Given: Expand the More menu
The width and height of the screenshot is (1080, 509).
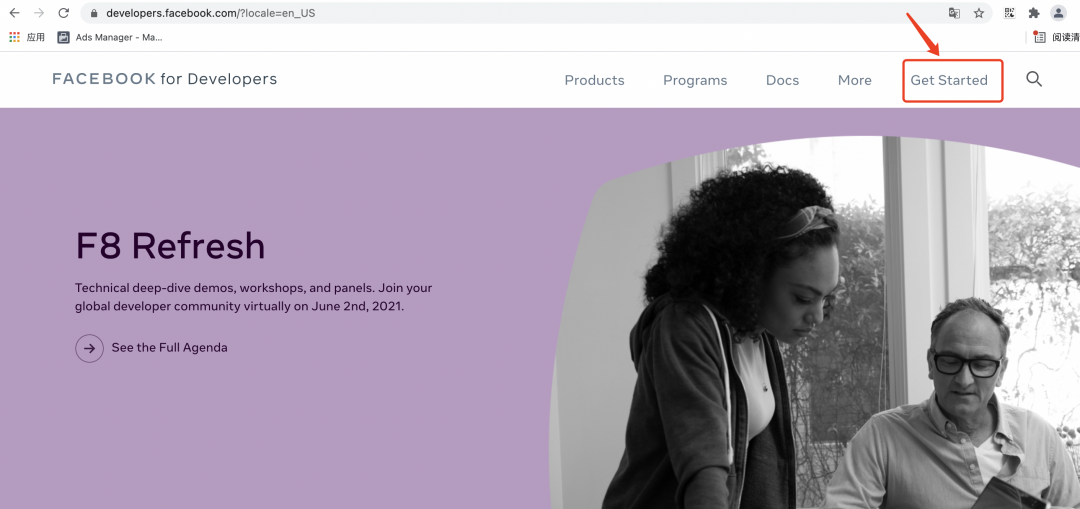Looking at the screenshot, I should [855, 81].
